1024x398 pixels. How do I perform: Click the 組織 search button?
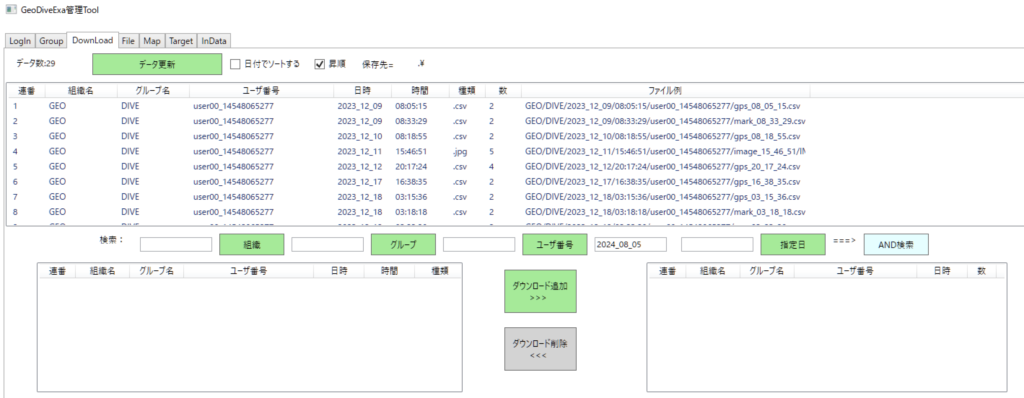coord(251,244)
